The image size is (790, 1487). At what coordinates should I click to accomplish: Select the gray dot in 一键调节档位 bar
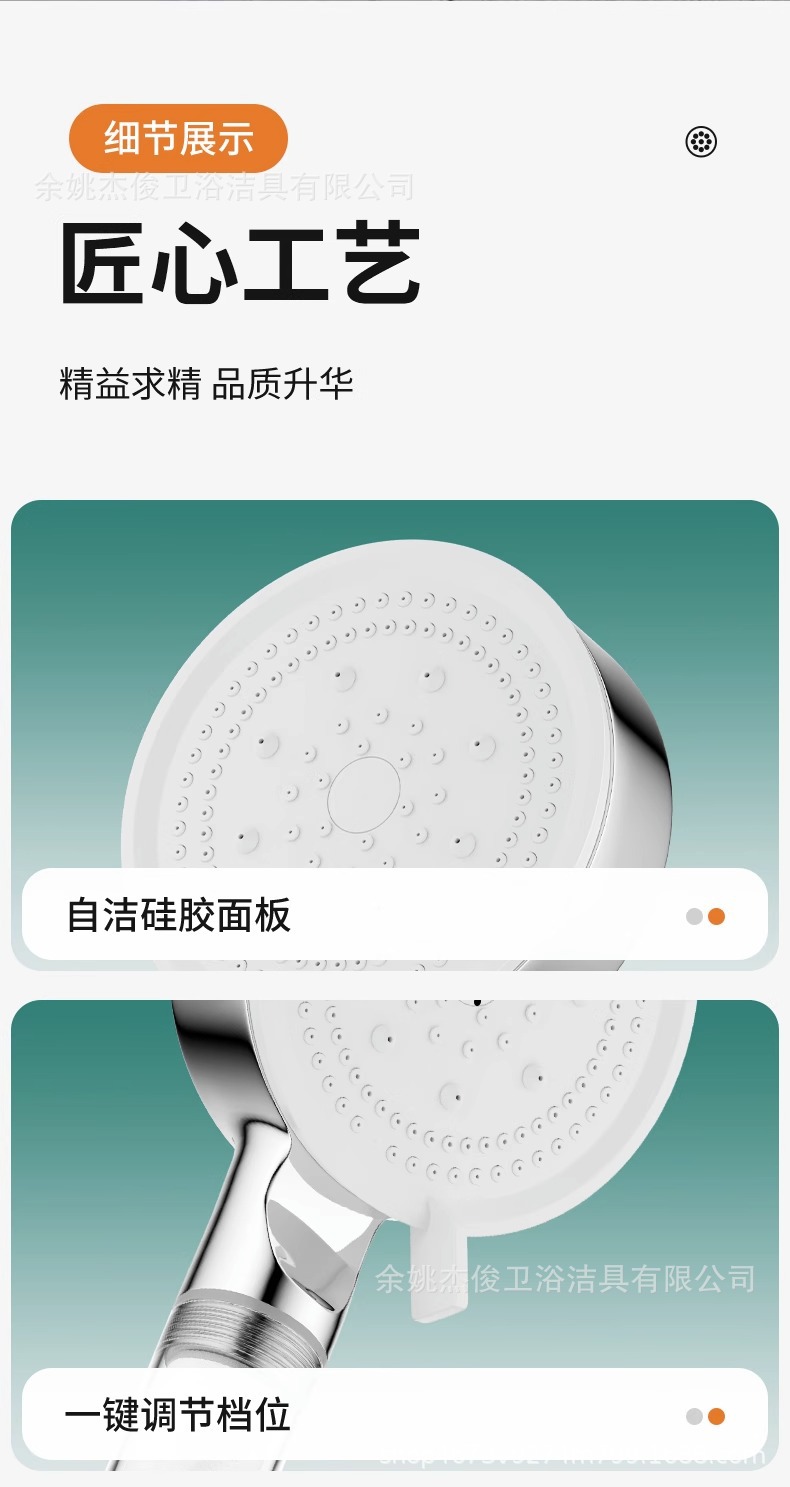point(694,1416)
